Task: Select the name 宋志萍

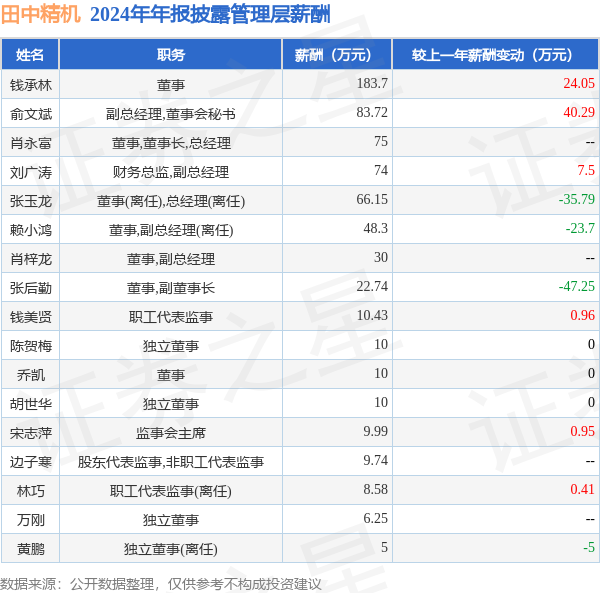Action: pyautogui.click(x=31, y=433)
